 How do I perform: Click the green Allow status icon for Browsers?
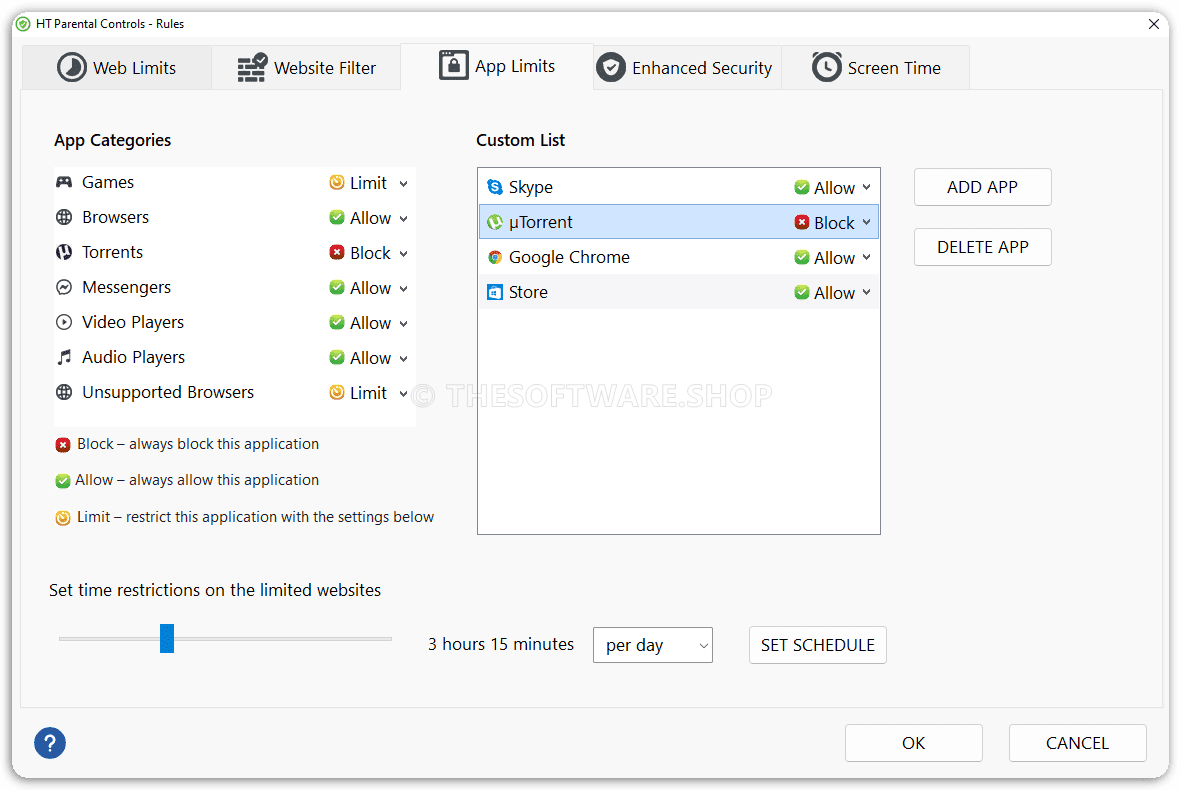pyautogui.click(x=337, y=218)
